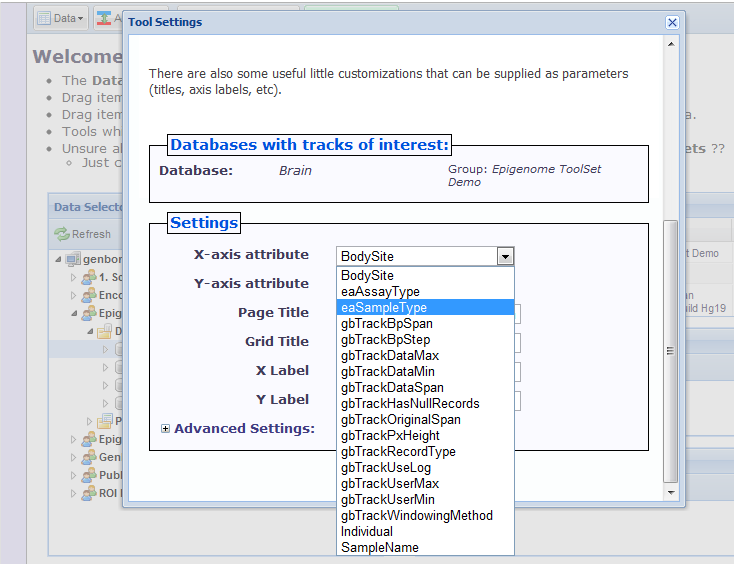
Task: Click the Encode group users icon
Action: [x=88, y=295]
